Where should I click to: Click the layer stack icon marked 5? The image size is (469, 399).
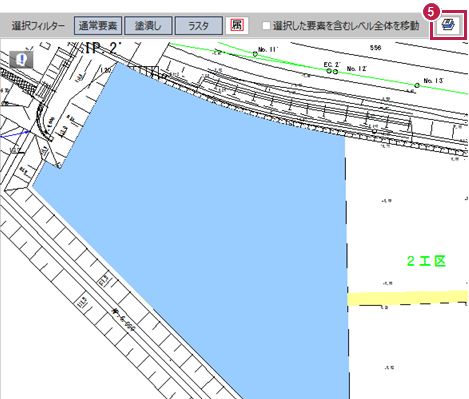tap(448, 25)
